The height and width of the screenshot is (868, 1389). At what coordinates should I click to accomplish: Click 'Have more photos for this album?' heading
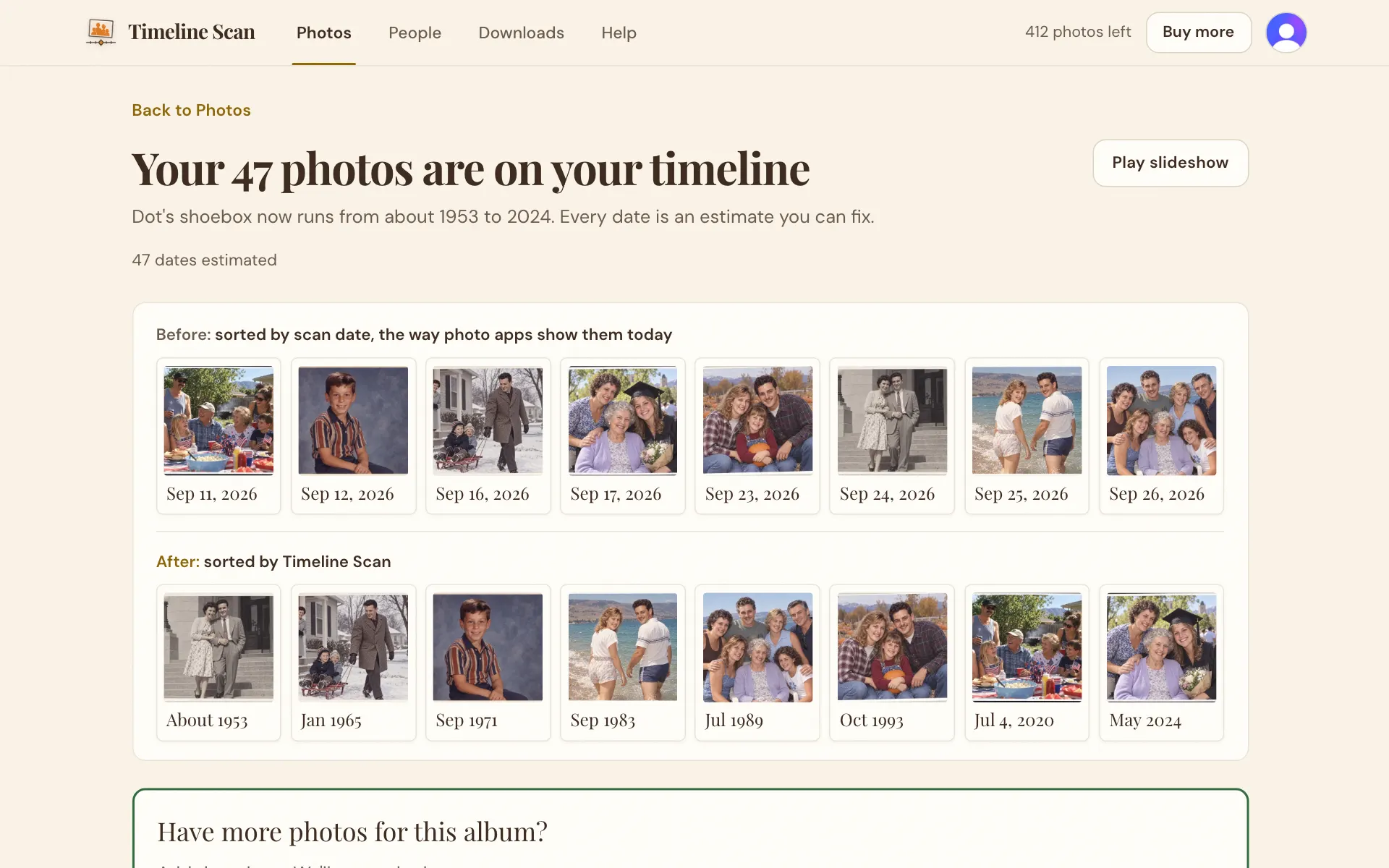coord(352,832)
